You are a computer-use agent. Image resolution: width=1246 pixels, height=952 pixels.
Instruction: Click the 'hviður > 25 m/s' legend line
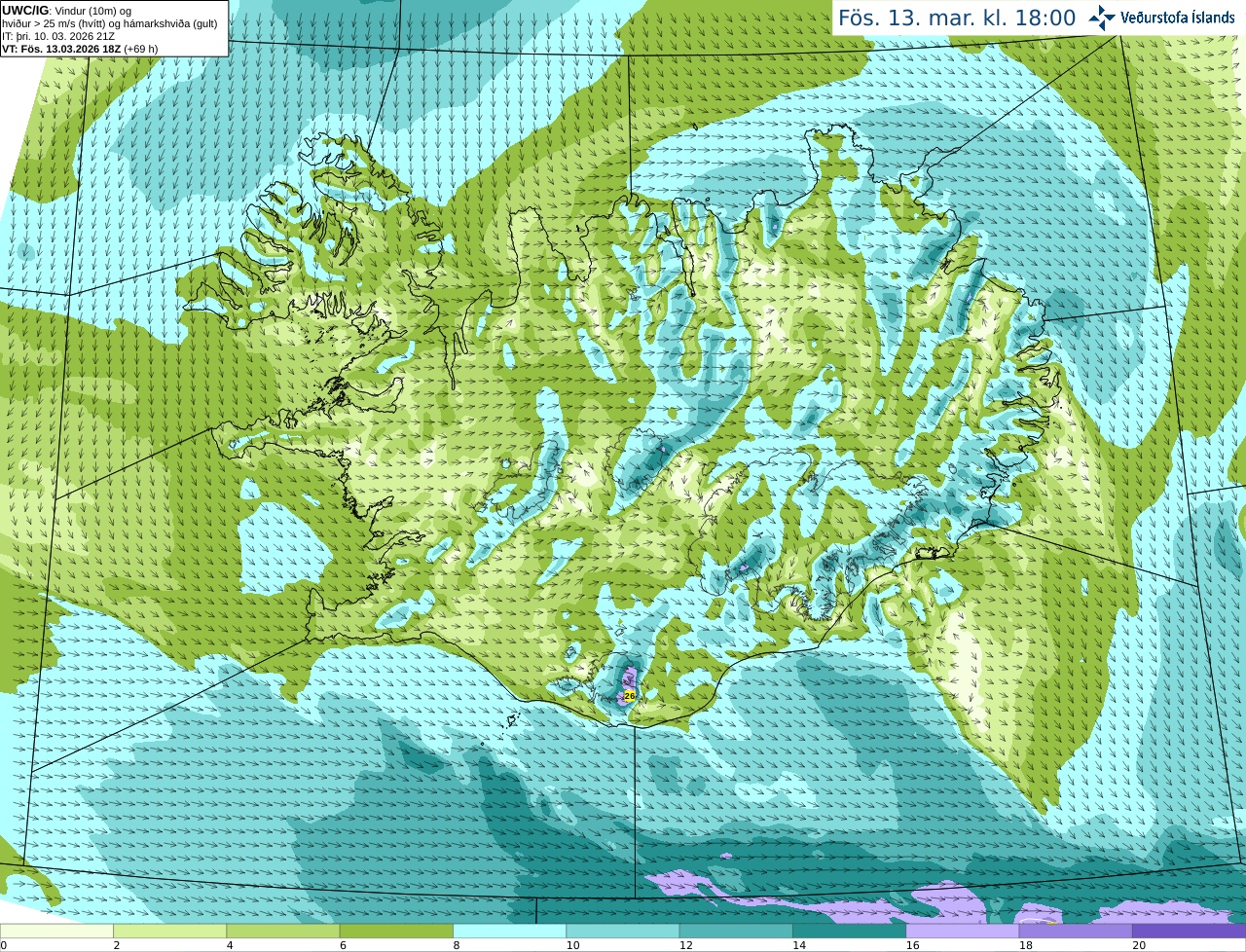tap(110, 23)
